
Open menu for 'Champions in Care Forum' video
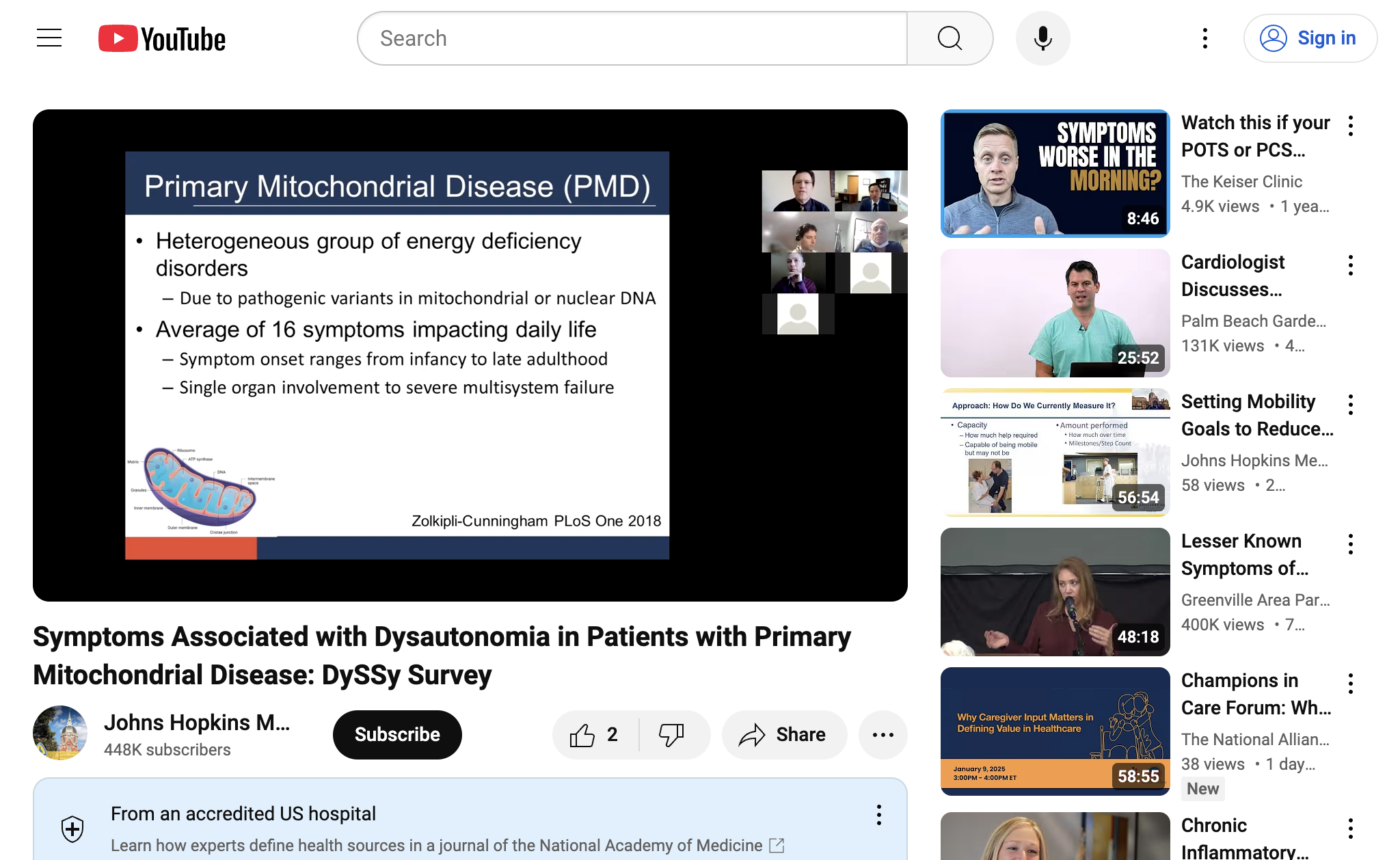click(1351, 684)
